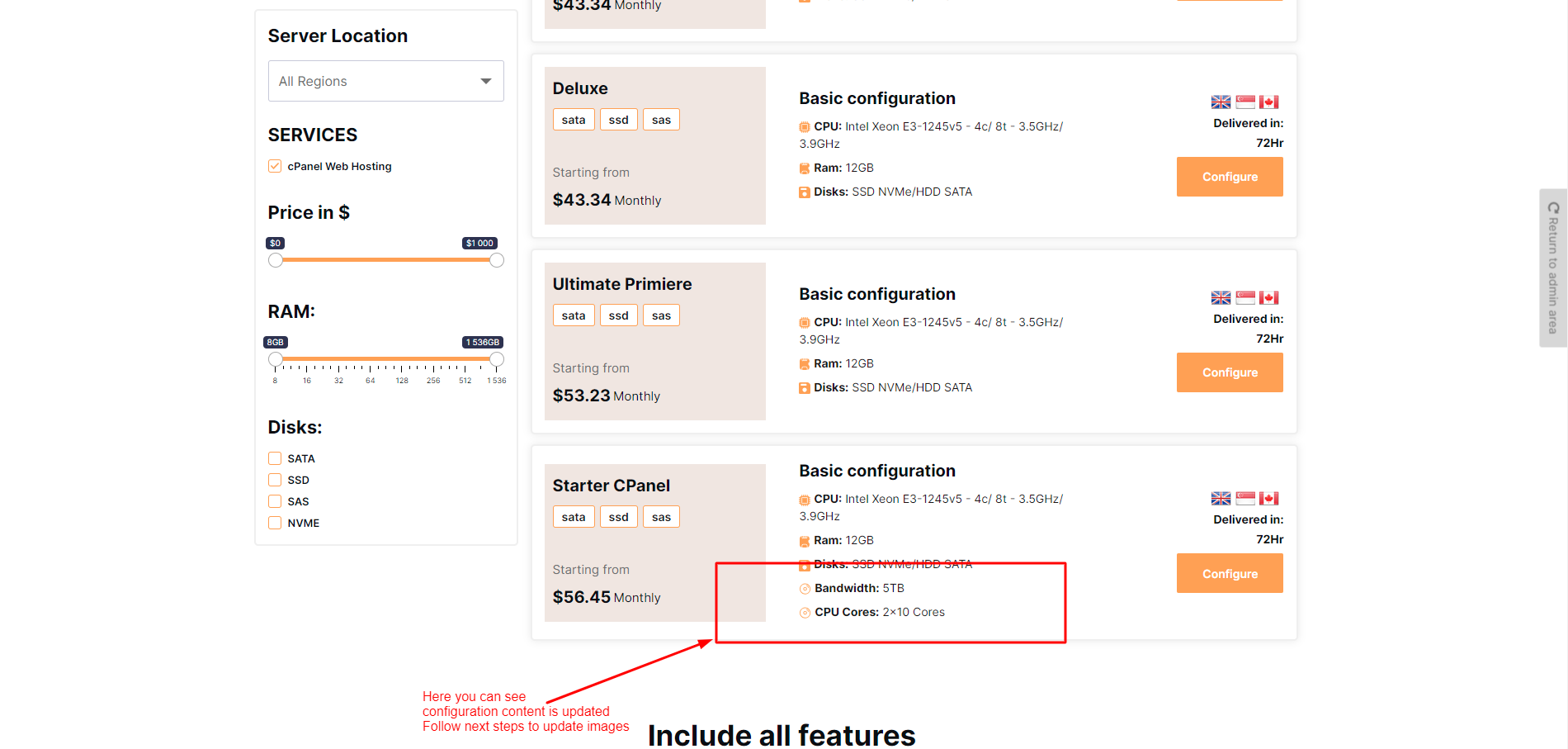Click Singapore flag in Ultimate Primiere plan
Viewport: 1568px width, 749px height.
(1245, 298)
